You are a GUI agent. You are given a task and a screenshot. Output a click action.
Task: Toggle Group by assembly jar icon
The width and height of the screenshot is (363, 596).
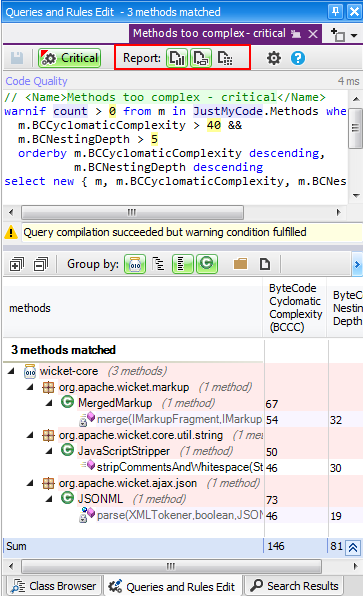coord(135,264)
